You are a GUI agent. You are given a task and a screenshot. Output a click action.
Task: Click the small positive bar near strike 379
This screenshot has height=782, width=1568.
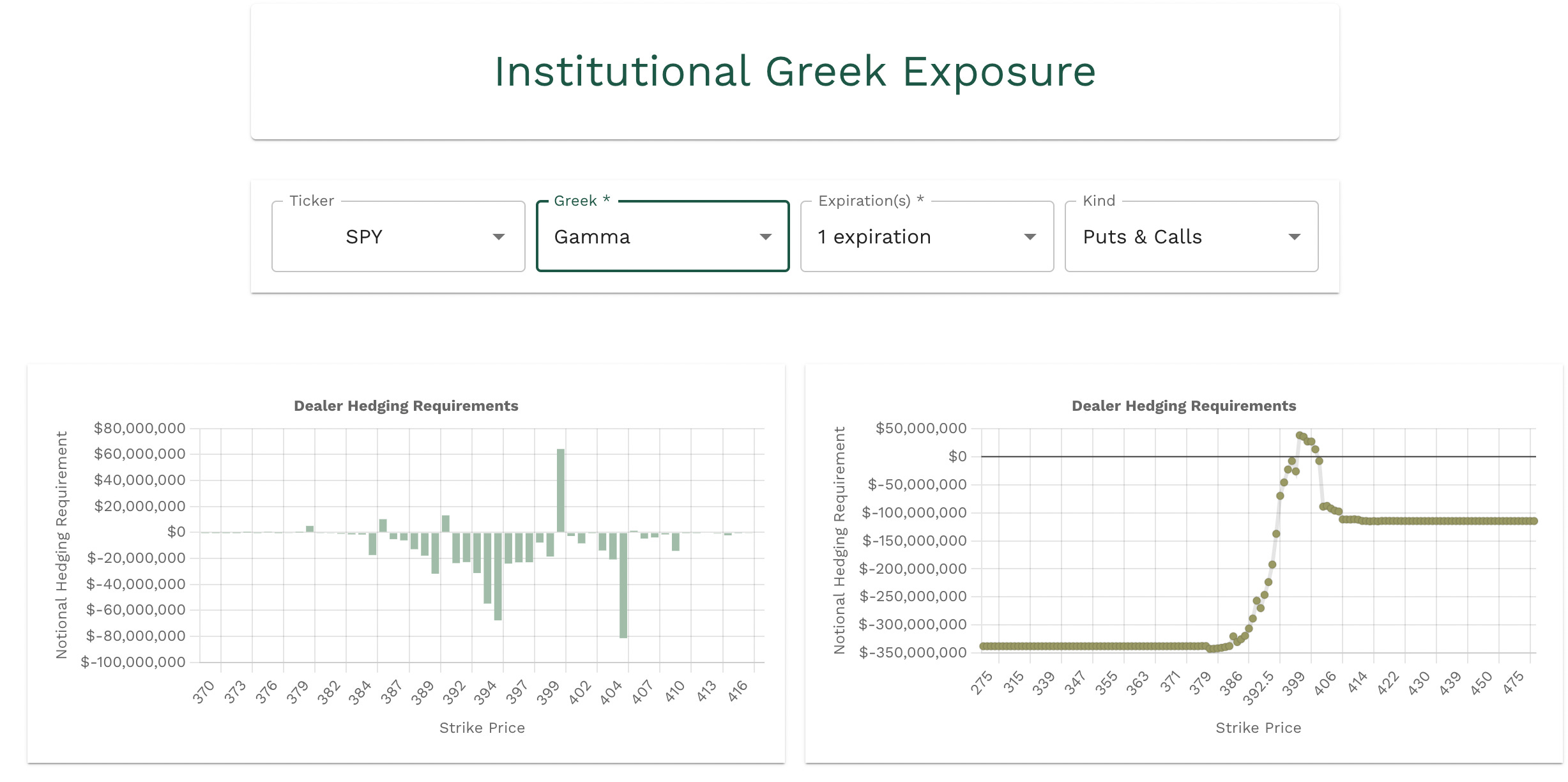click(x=310, y=529)
